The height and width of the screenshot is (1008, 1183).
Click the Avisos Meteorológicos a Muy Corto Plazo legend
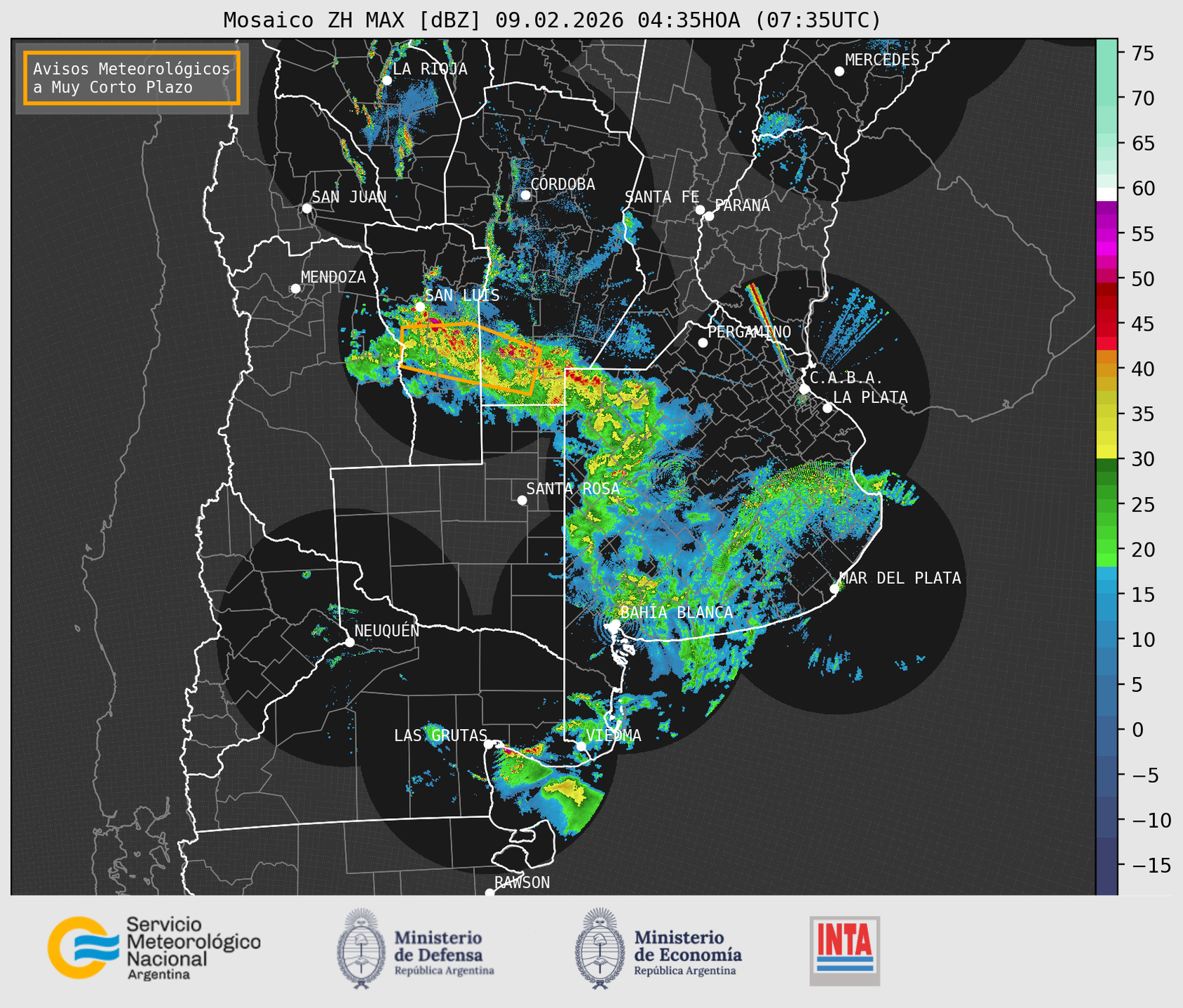132,78
